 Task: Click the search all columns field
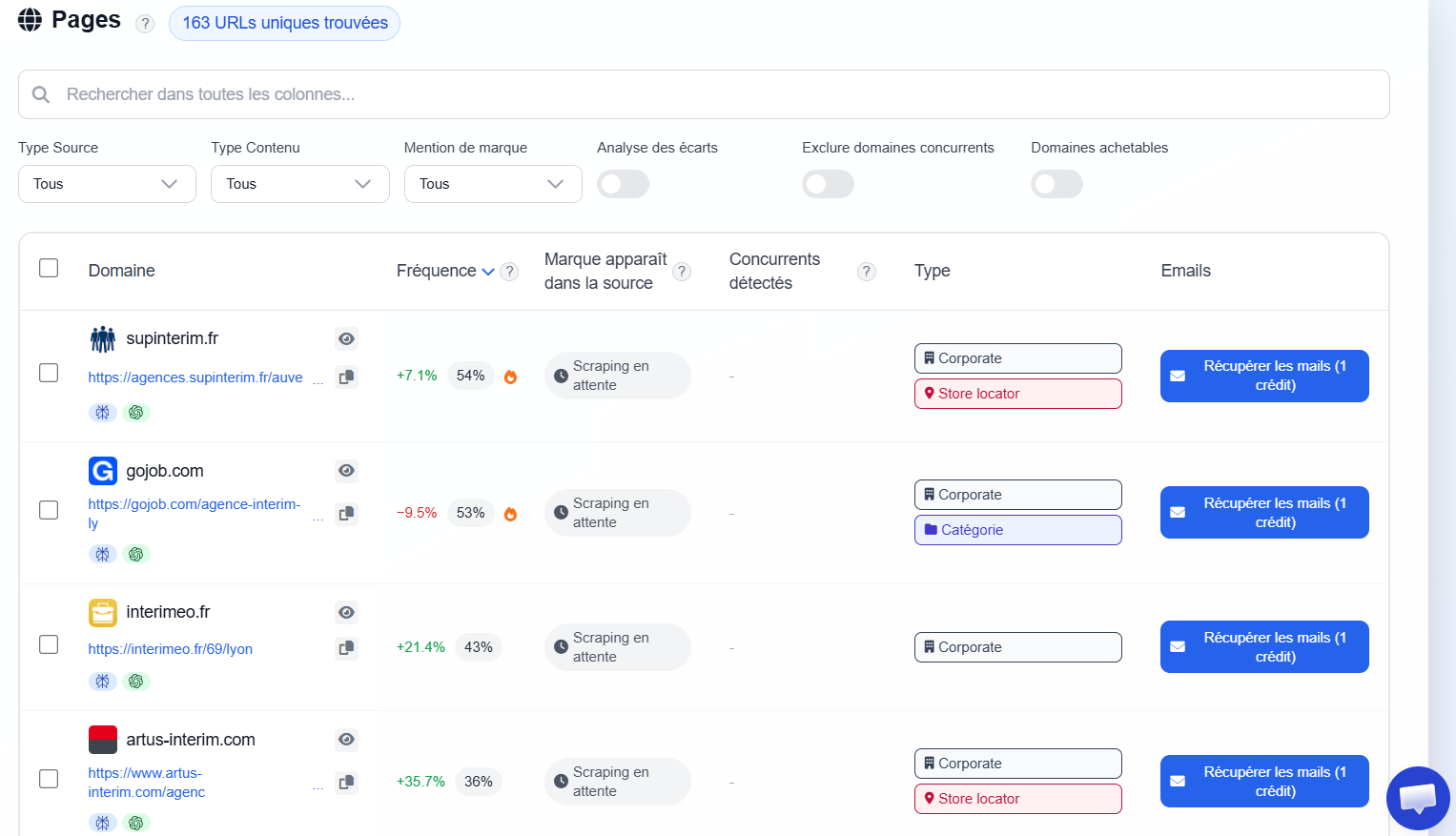[704, 94]
